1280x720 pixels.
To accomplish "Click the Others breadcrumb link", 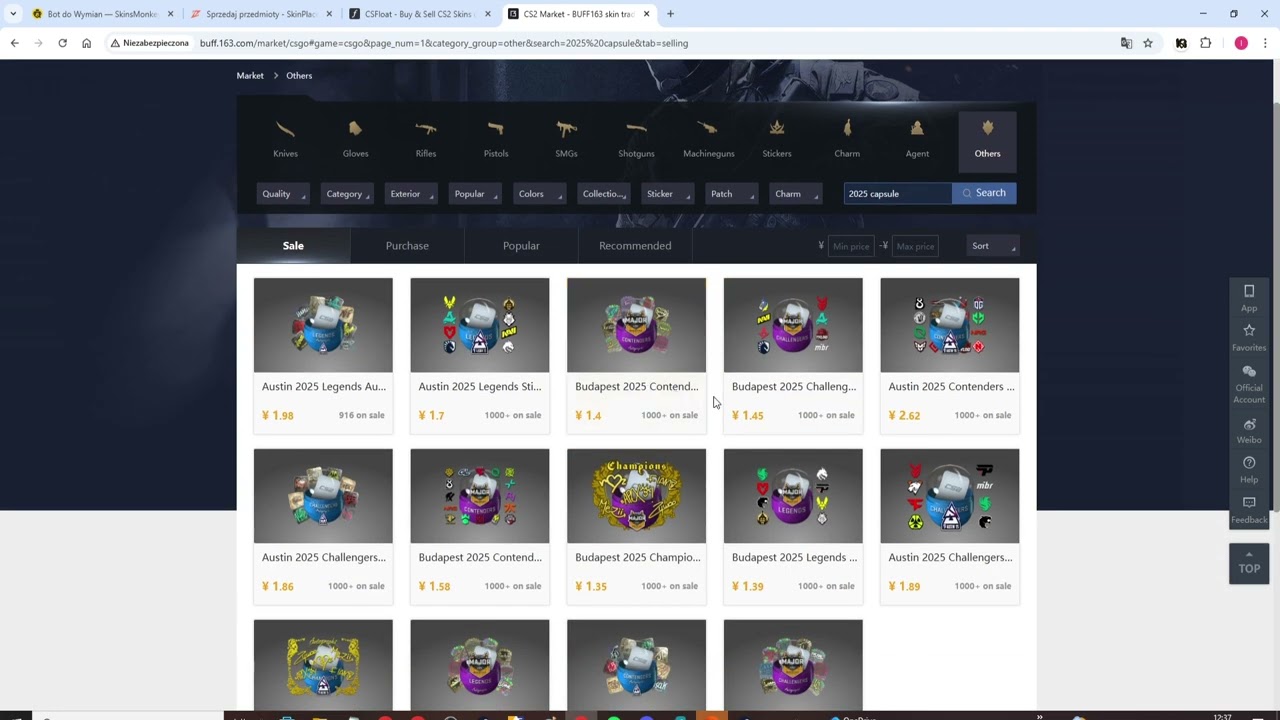I will pos(299,76).
